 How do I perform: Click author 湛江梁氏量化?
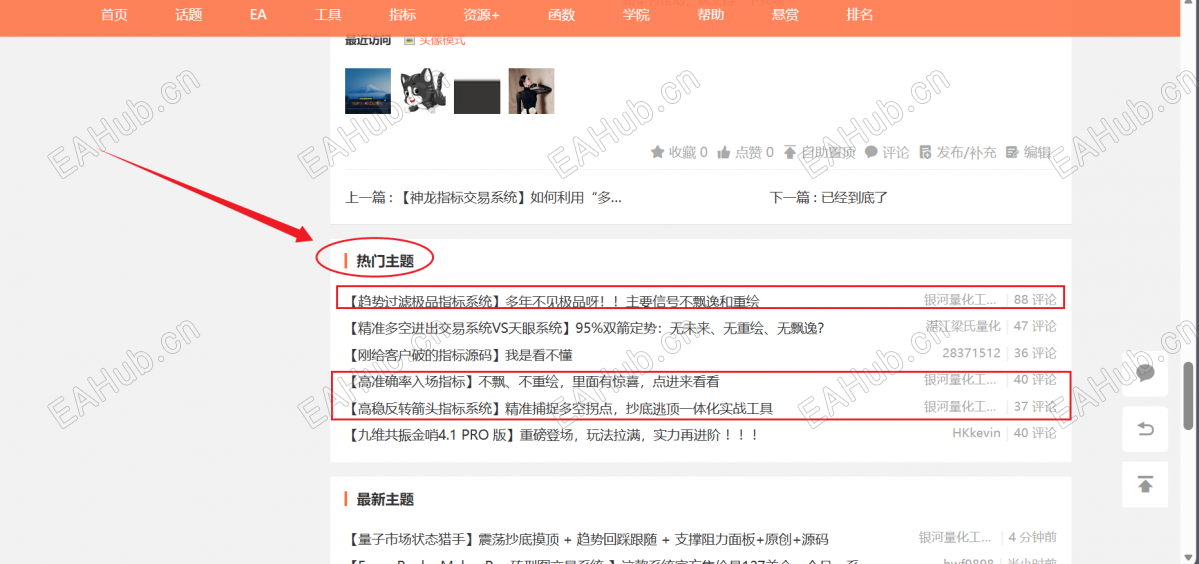coord(963,326)
